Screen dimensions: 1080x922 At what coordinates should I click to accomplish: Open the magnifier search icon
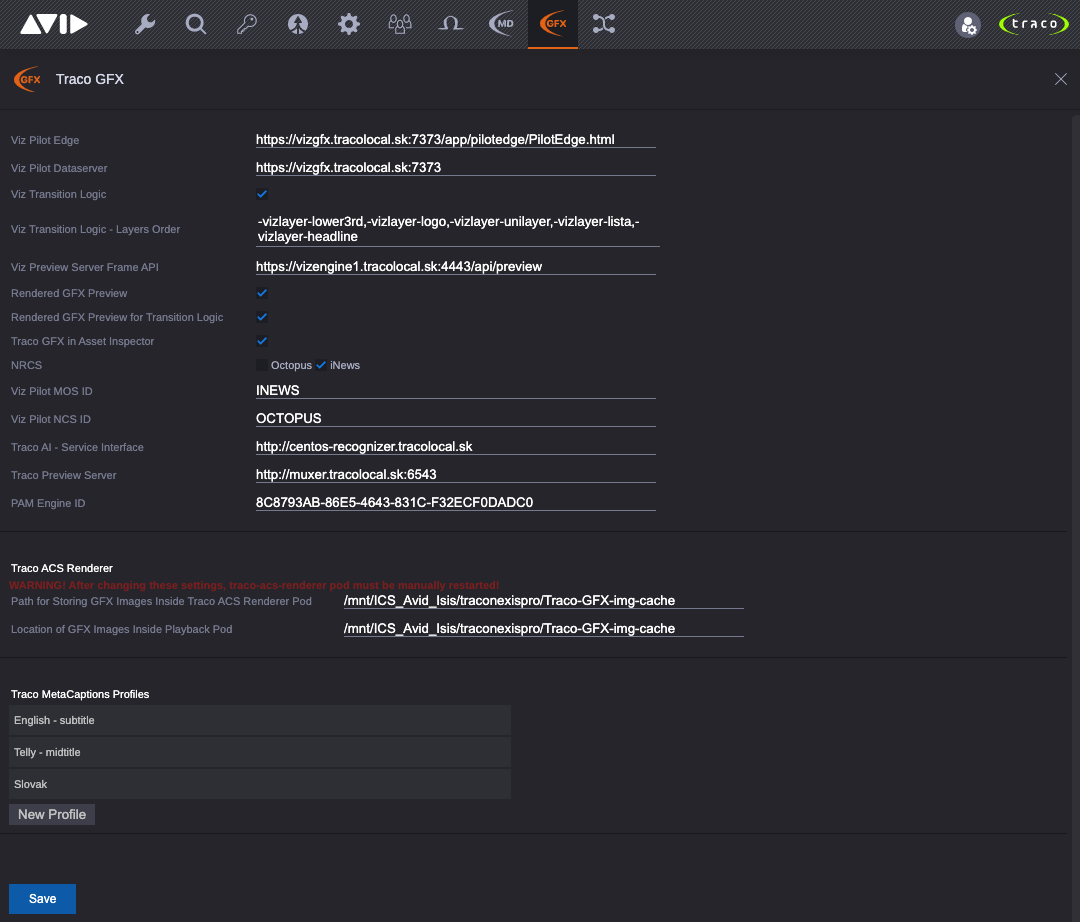(x=196, y=24)
